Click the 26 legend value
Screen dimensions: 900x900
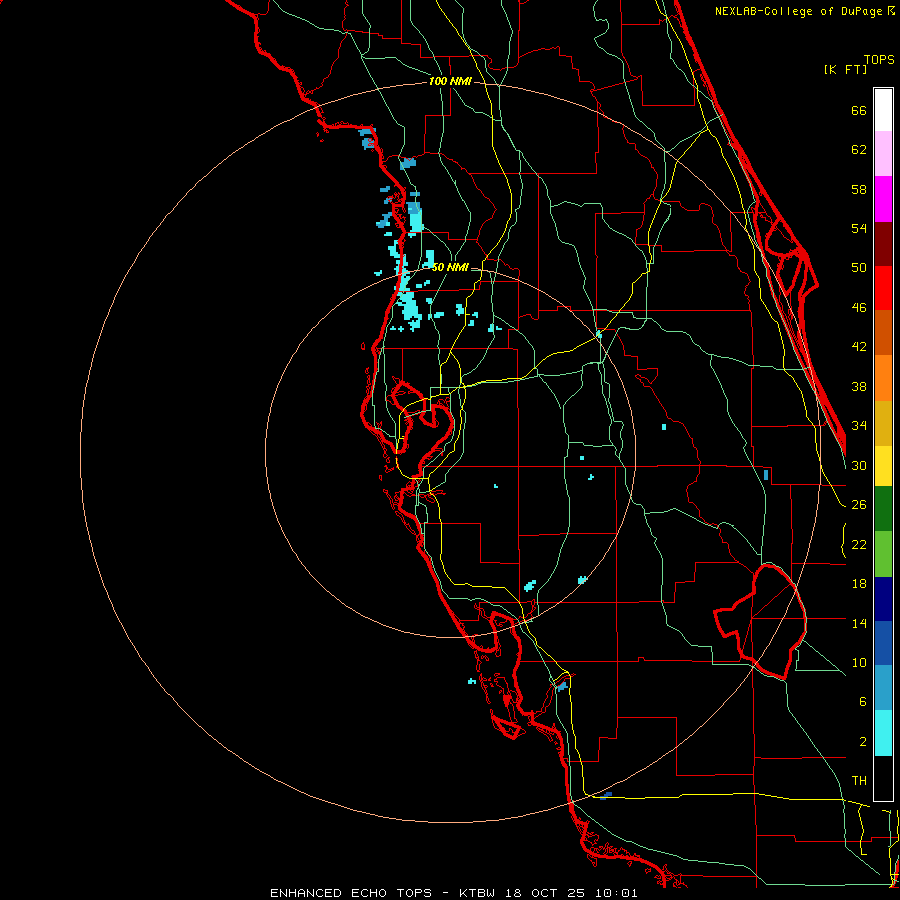click(859, 505)
